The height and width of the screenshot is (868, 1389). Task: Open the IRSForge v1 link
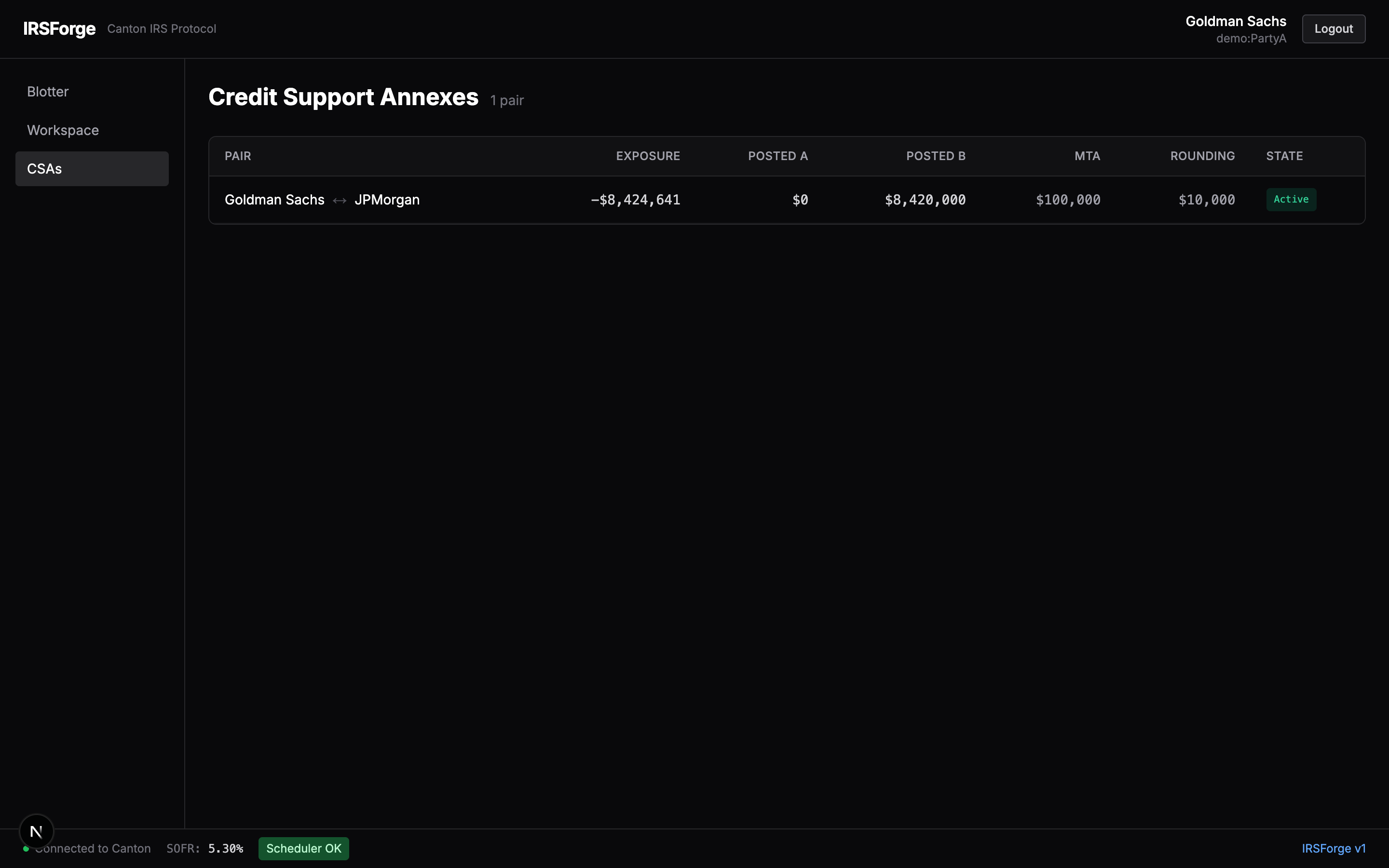coord(1333,849)
